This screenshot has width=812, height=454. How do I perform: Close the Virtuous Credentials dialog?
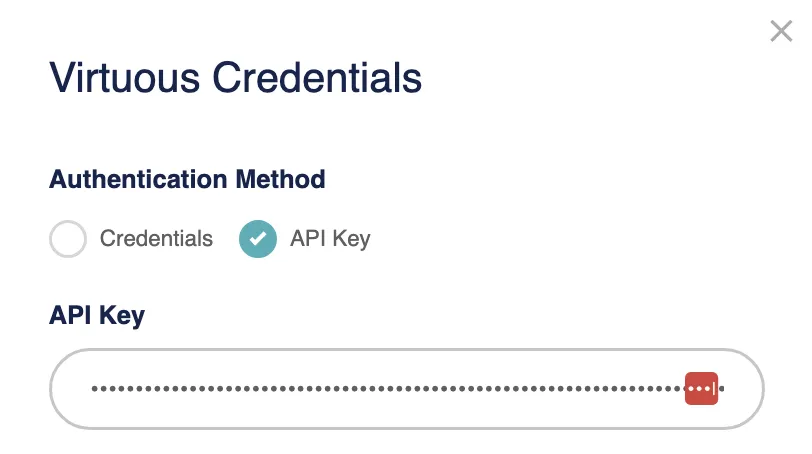(781, 32)
